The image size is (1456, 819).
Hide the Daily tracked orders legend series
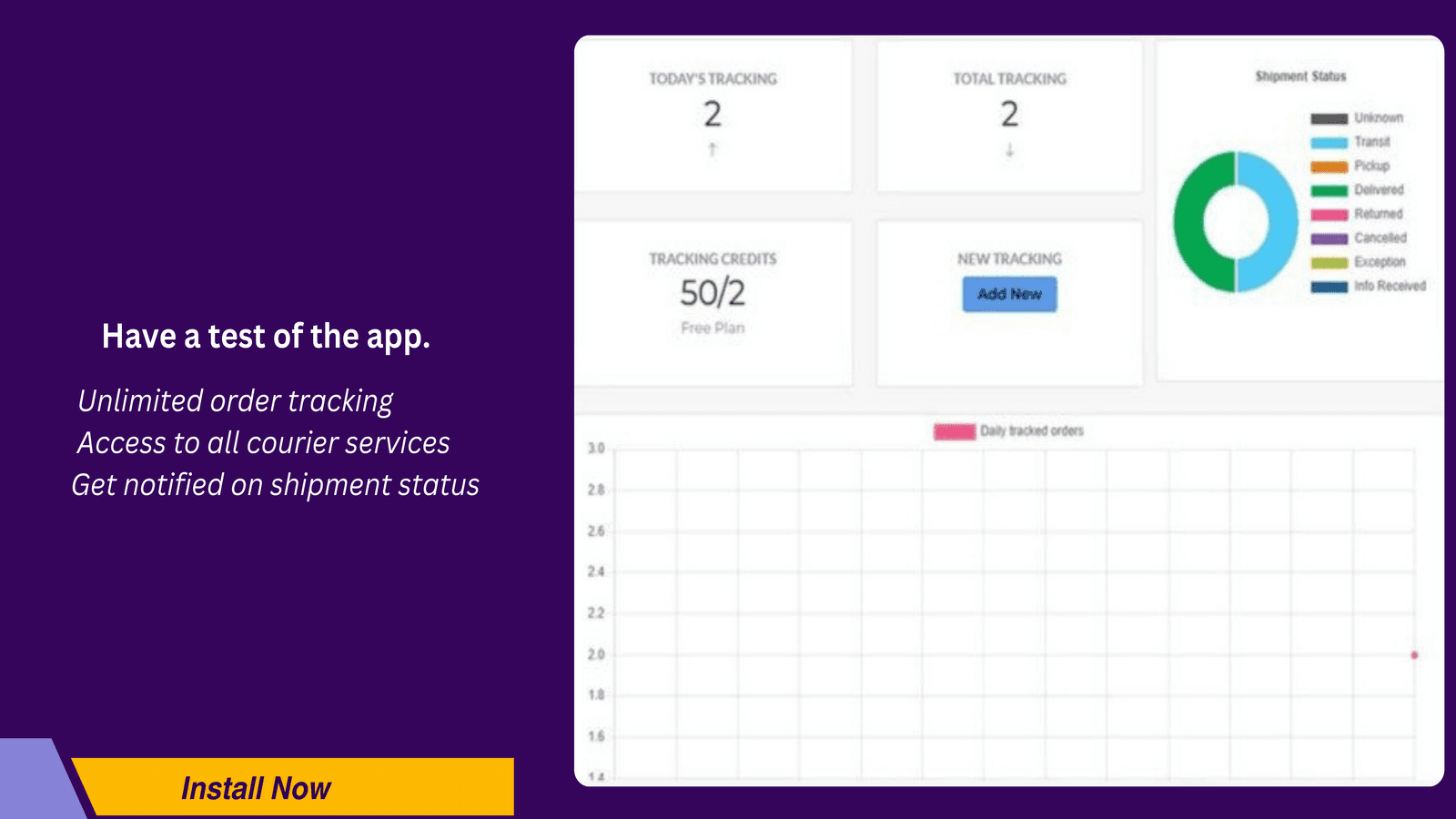[x=954, y=431]
